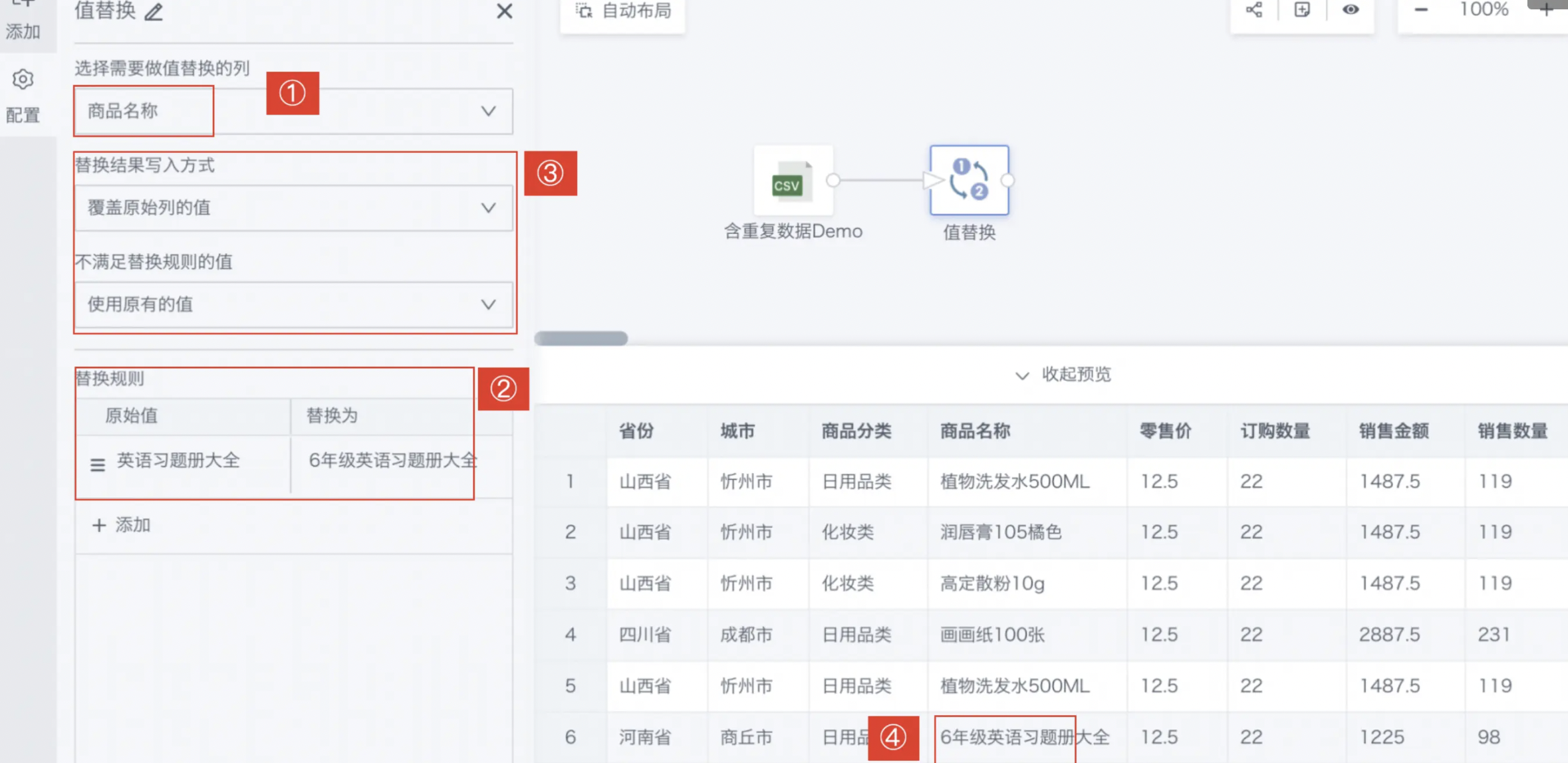Open the 配置 gear sidebar item
This screenshot has height=763, width=1568.
pyautogui.click(x=23, y=96)
